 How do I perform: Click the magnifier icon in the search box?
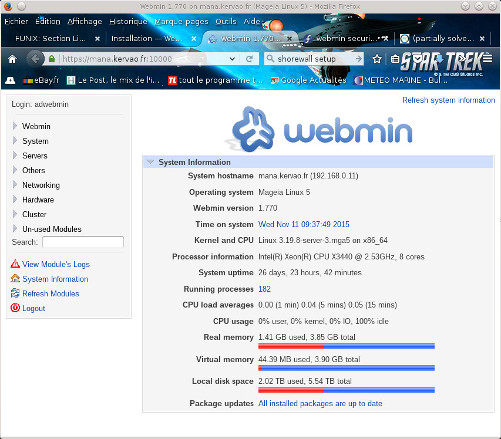coord(270,59)
